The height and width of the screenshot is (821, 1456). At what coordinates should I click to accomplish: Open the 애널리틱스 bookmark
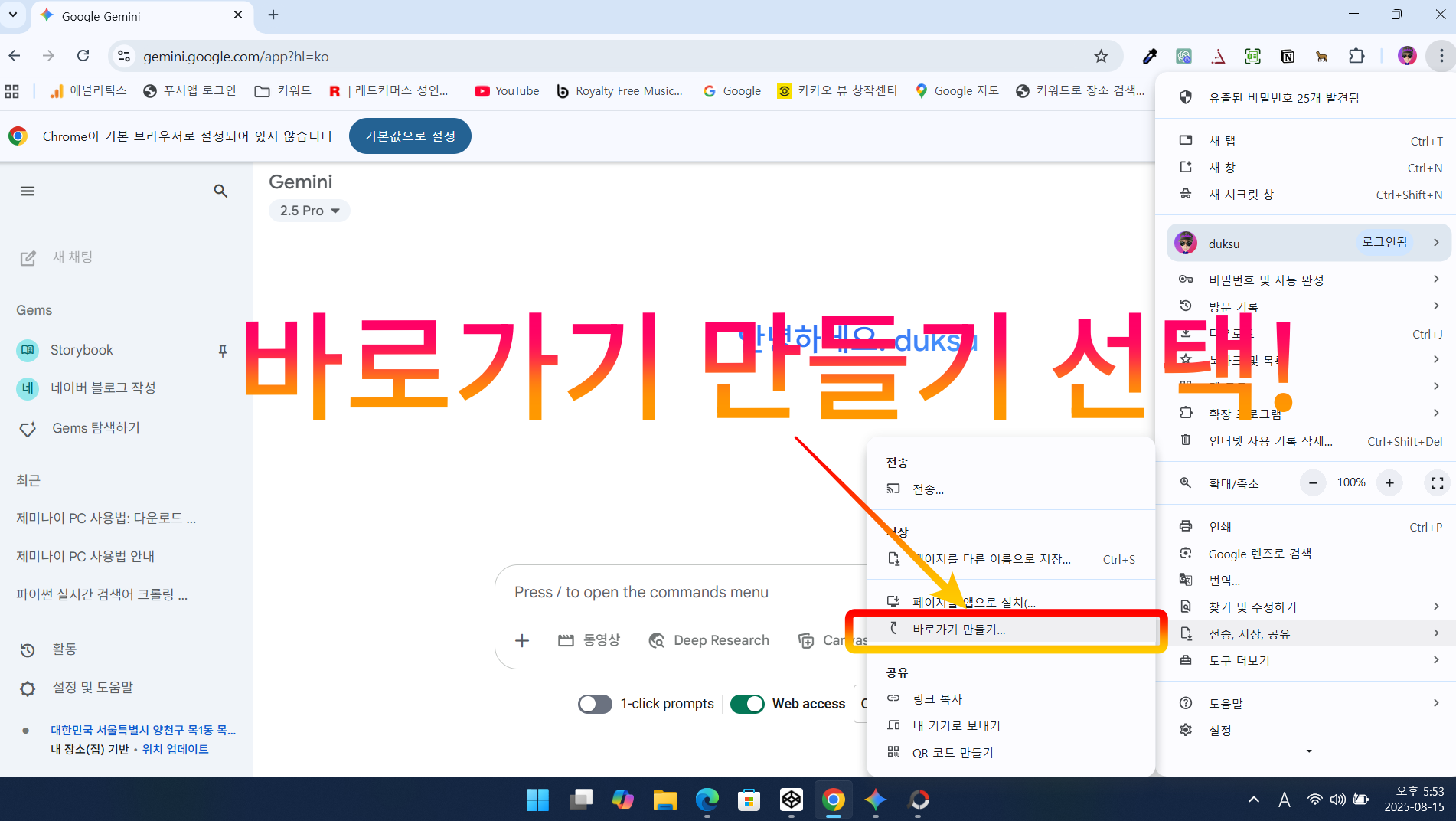click(x=88, y=90)
